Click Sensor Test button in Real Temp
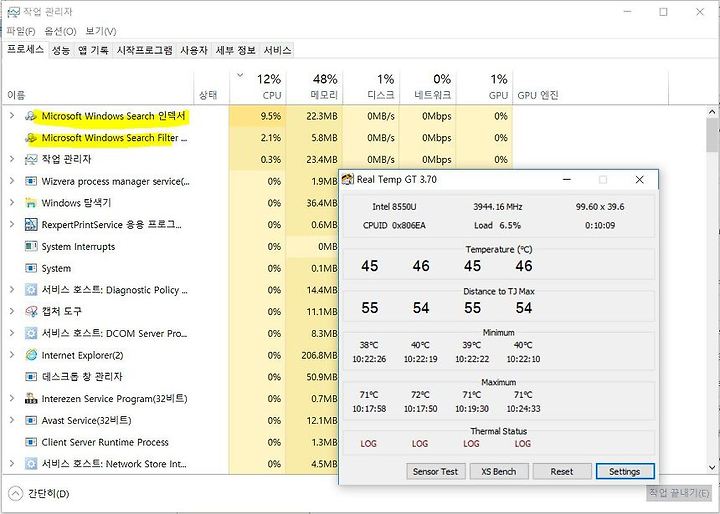Viewport: 720px width, 514px height. (x=435, y=471)
